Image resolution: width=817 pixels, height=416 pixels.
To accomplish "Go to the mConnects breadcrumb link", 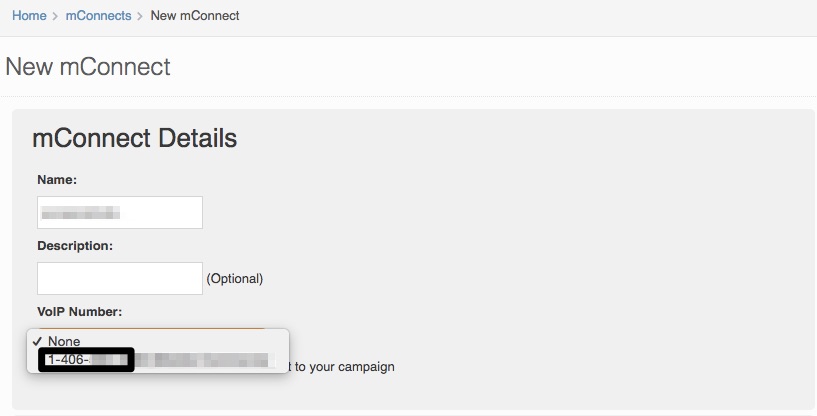I will [x=98, y=16].
